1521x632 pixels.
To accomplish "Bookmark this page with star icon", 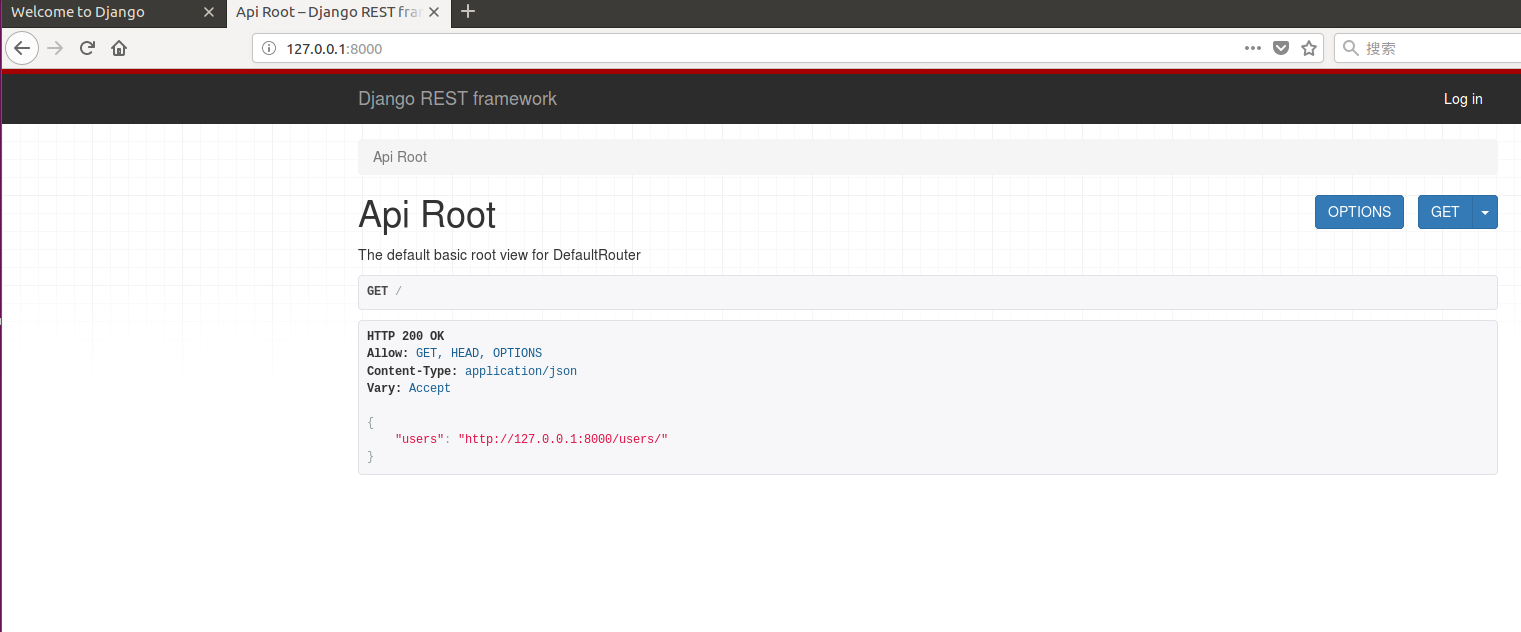I will pyautogui.click(x=1309, y=48).
